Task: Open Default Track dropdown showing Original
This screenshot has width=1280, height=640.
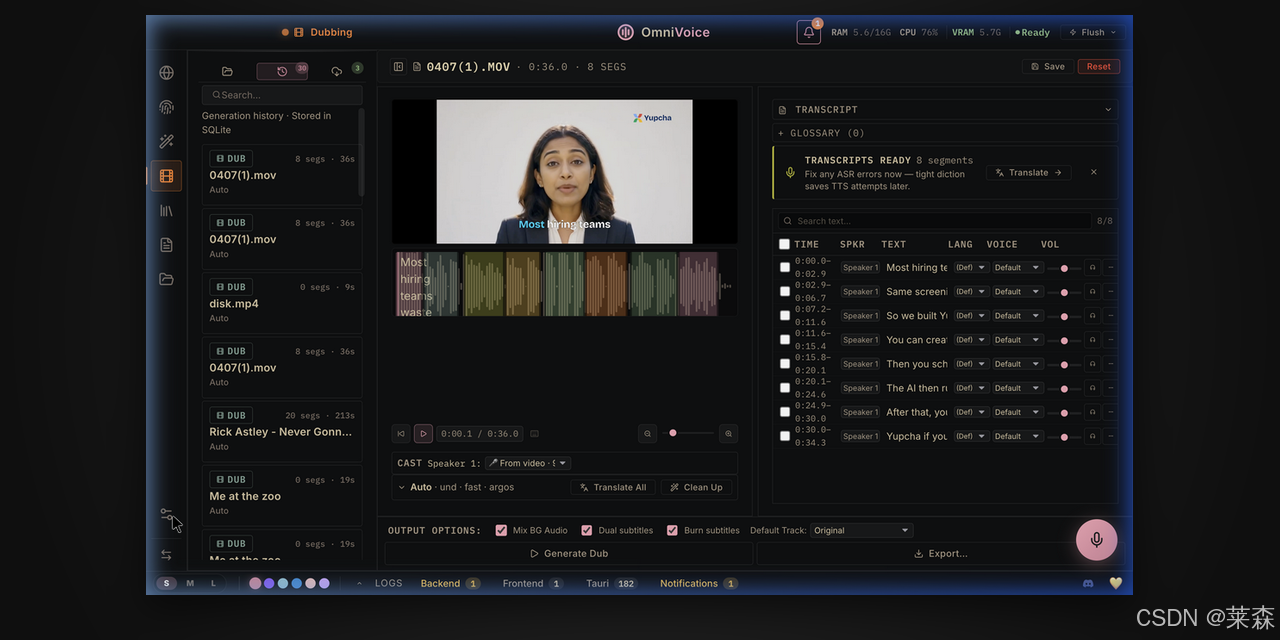Action: pyautogui.click(x=861, y=531)
